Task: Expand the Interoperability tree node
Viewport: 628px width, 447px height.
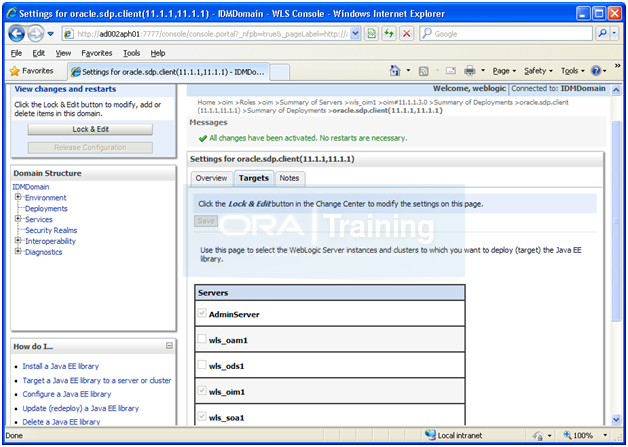Action: tap(18, 240)
